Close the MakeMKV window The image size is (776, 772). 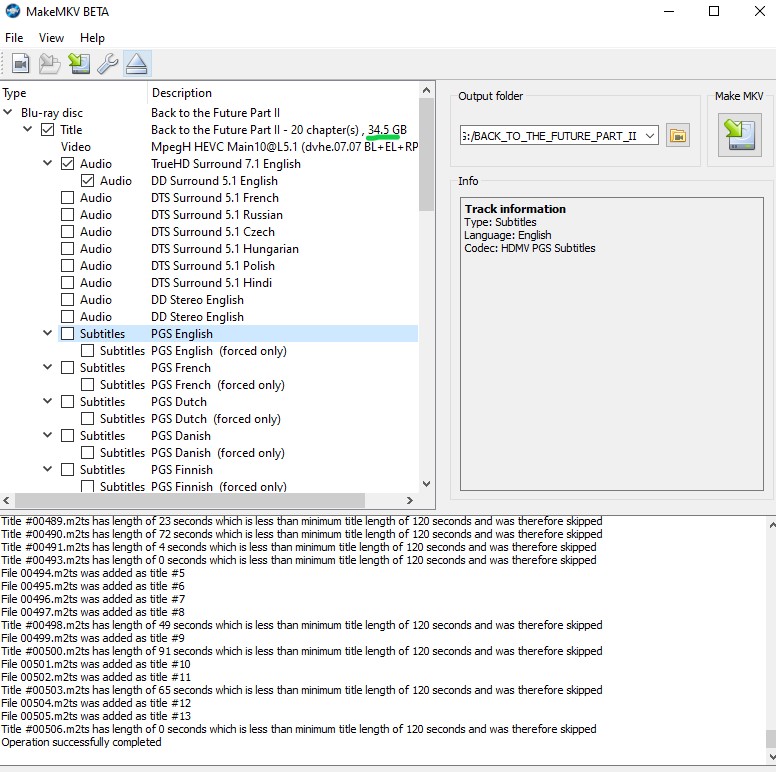click(760, 11)
